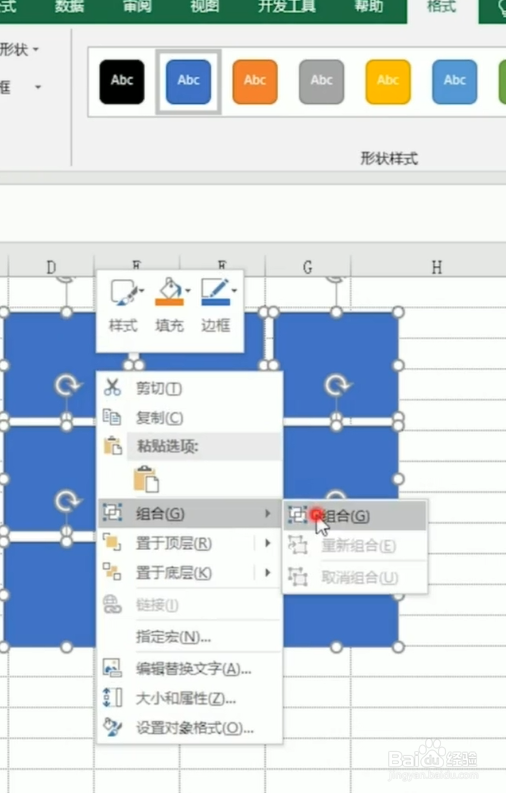506x793 pixels.
Task: Expand 置于底层 submenu arrow
Action: (x=268, y=572)
